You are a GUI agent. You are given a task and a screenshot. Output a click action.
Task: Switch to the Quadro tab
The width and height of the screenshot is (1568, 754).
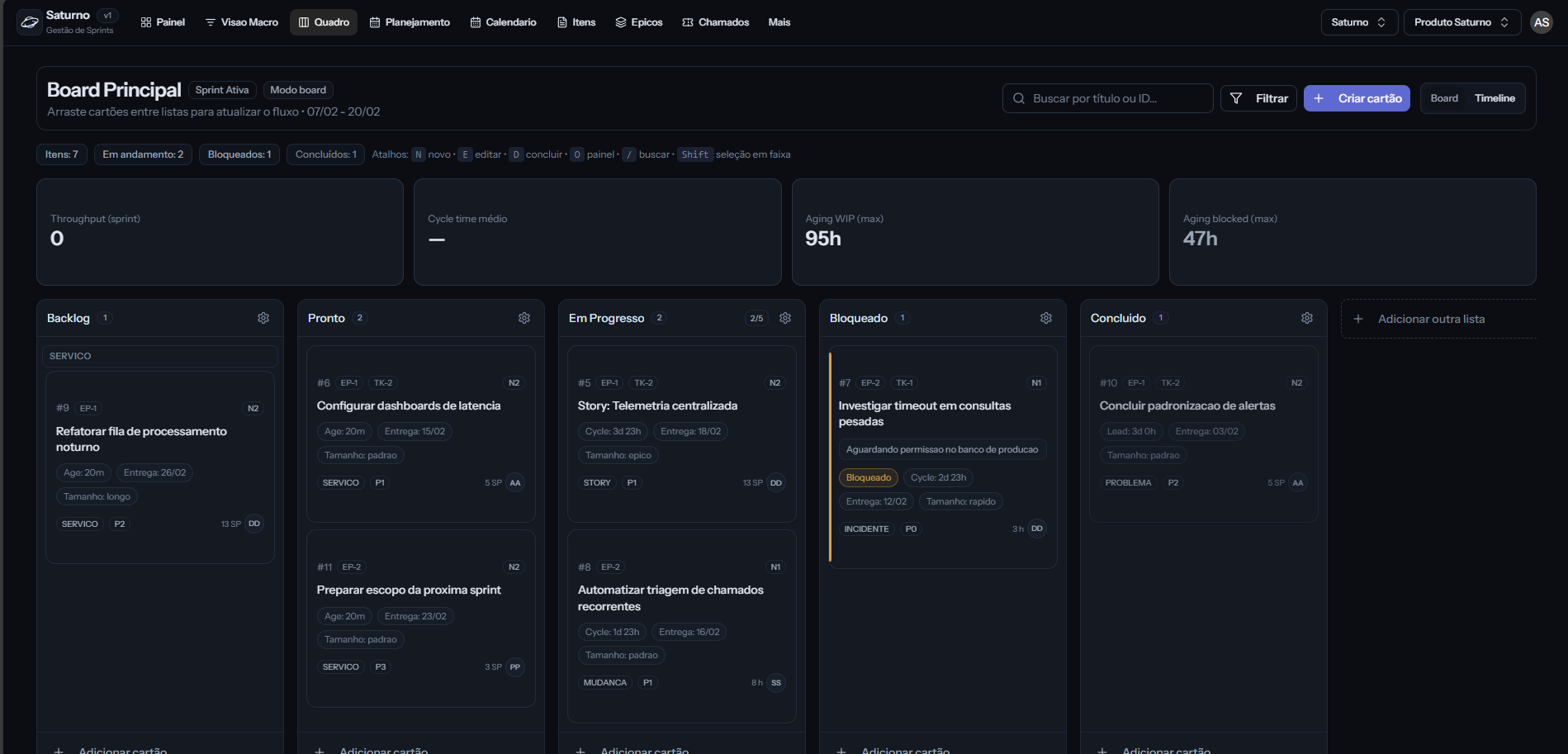click(324, 22)
